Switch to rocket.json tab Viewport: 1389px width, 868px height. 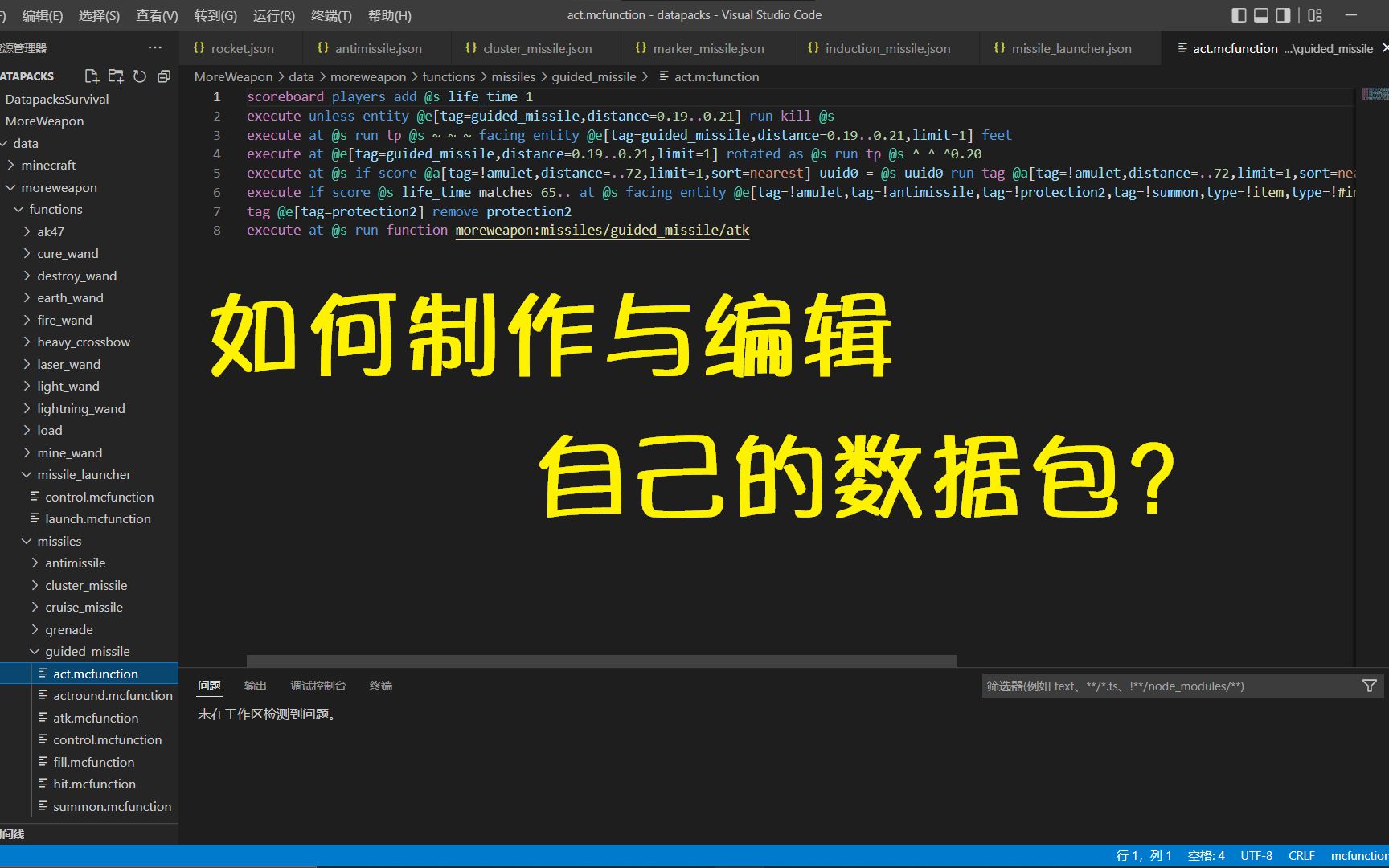241,48
